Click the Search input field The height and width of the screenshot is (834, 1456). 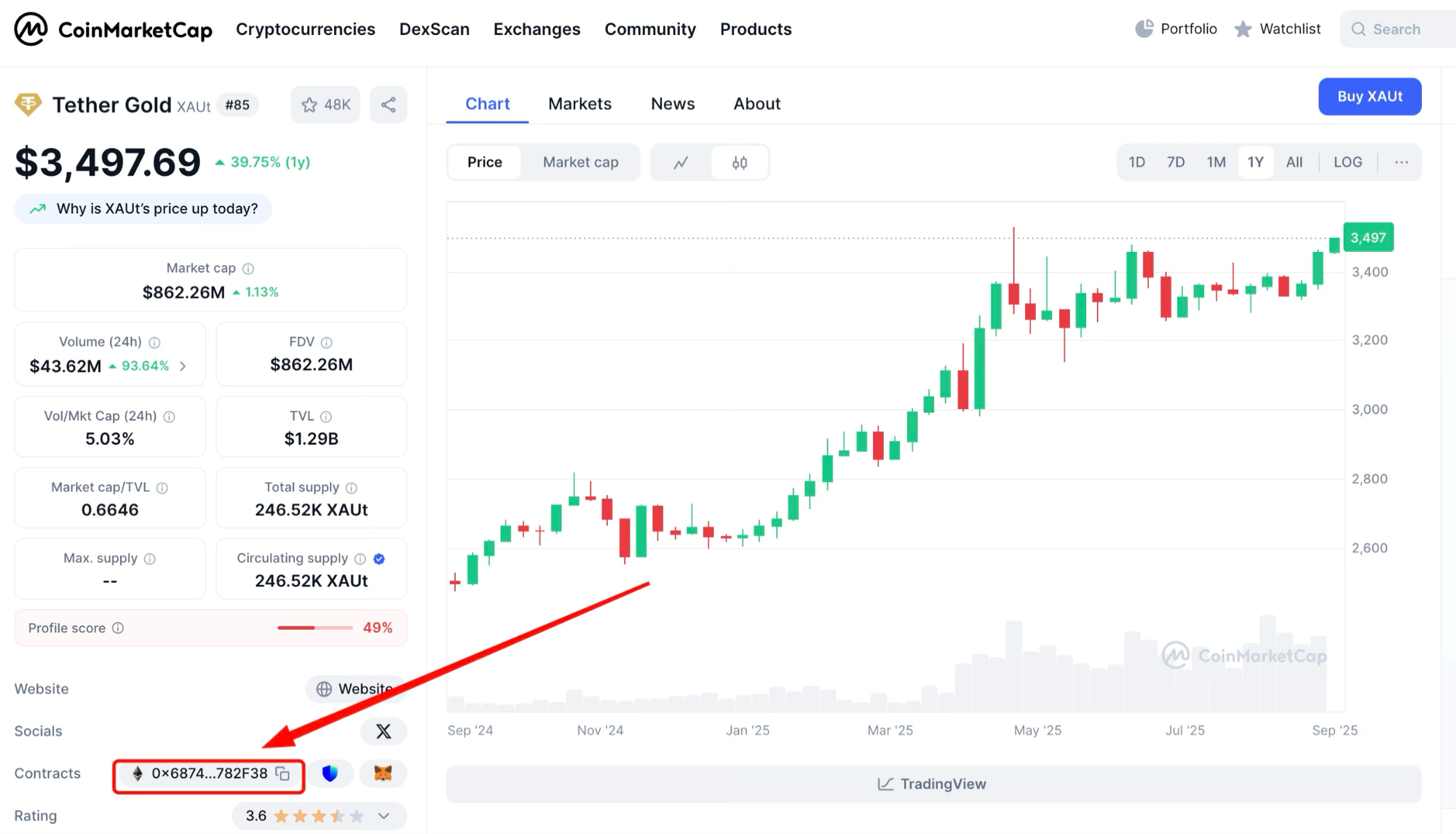[1401, 29]
